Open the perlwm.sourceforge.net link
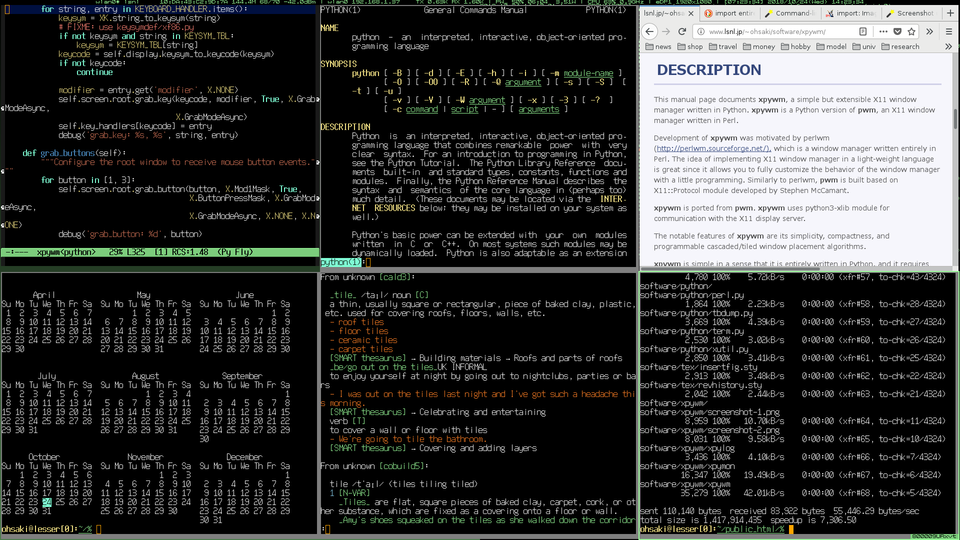Viewport: 960px width, 540px height. 712,148
